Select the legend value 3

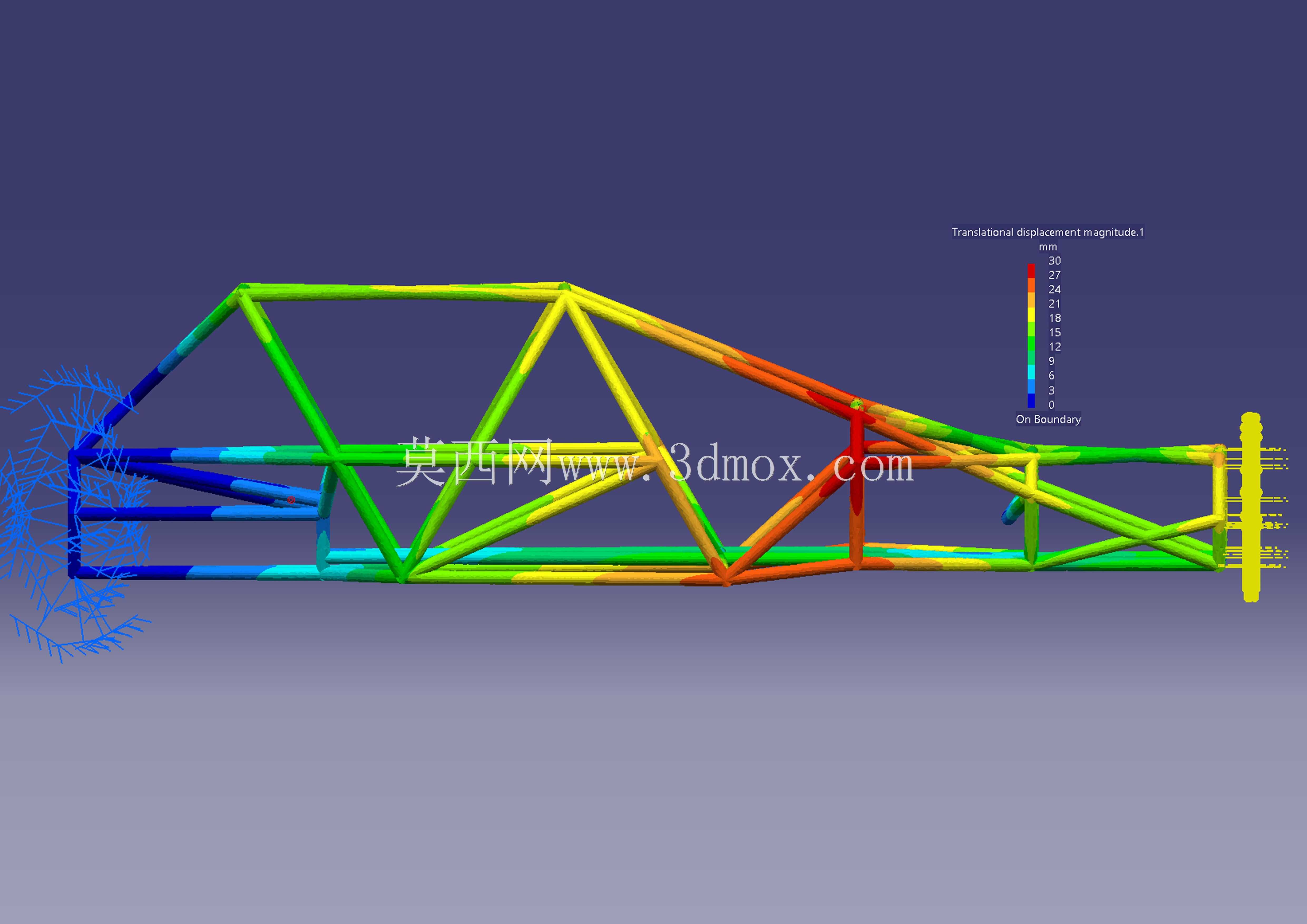pyautogui.click(x=1051, y=390)
